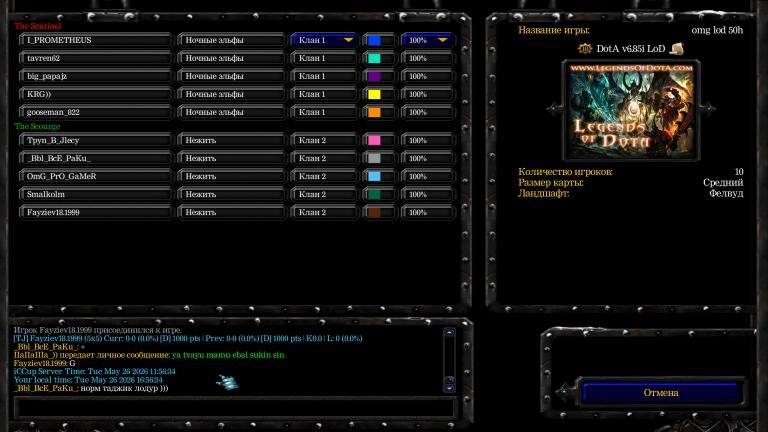Click race field Нежить for Smalkolm
768x432 pixels.
point(231,194)
